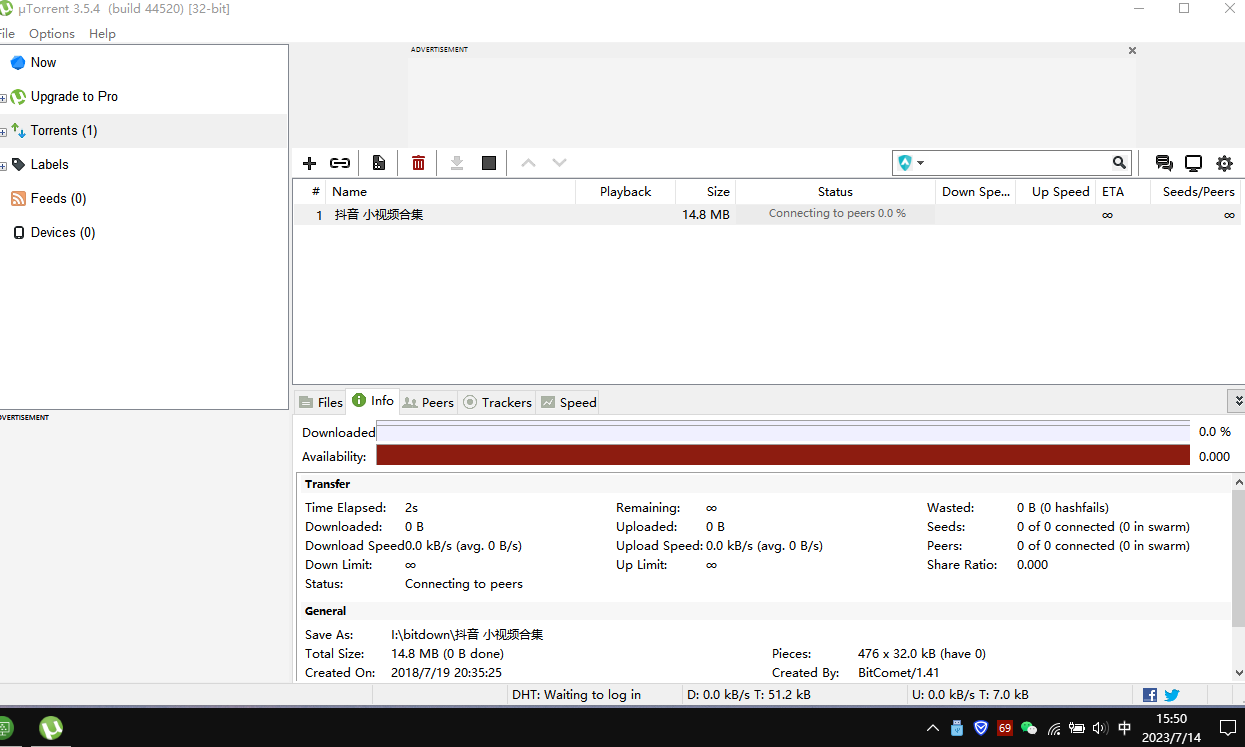Click the Downloaded progress bar
The width and height of the screenshot is (1245, 747).
(783, 432)
